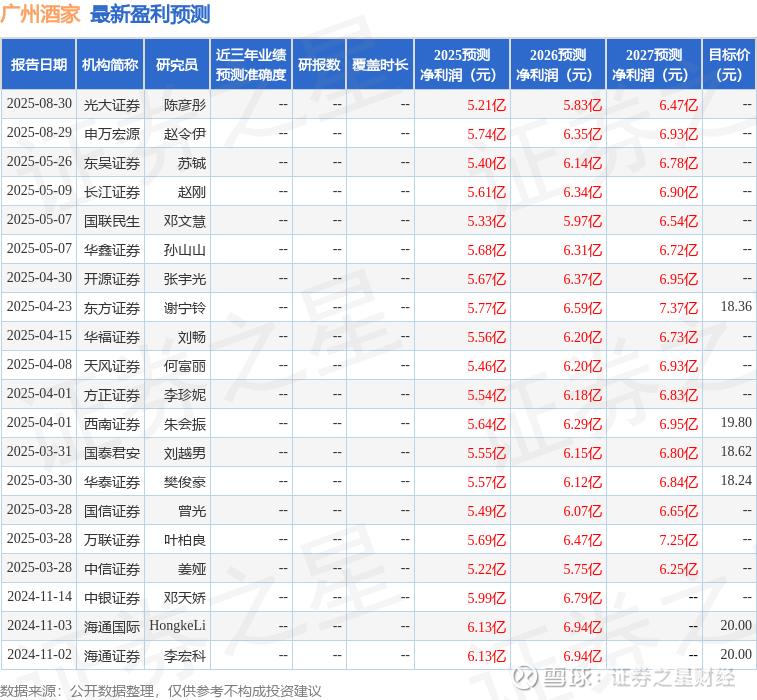The width and height of the screenshot is (757, 700).
Task: Click 2026 forecast value 5.75亿
Action: (582, 569)
